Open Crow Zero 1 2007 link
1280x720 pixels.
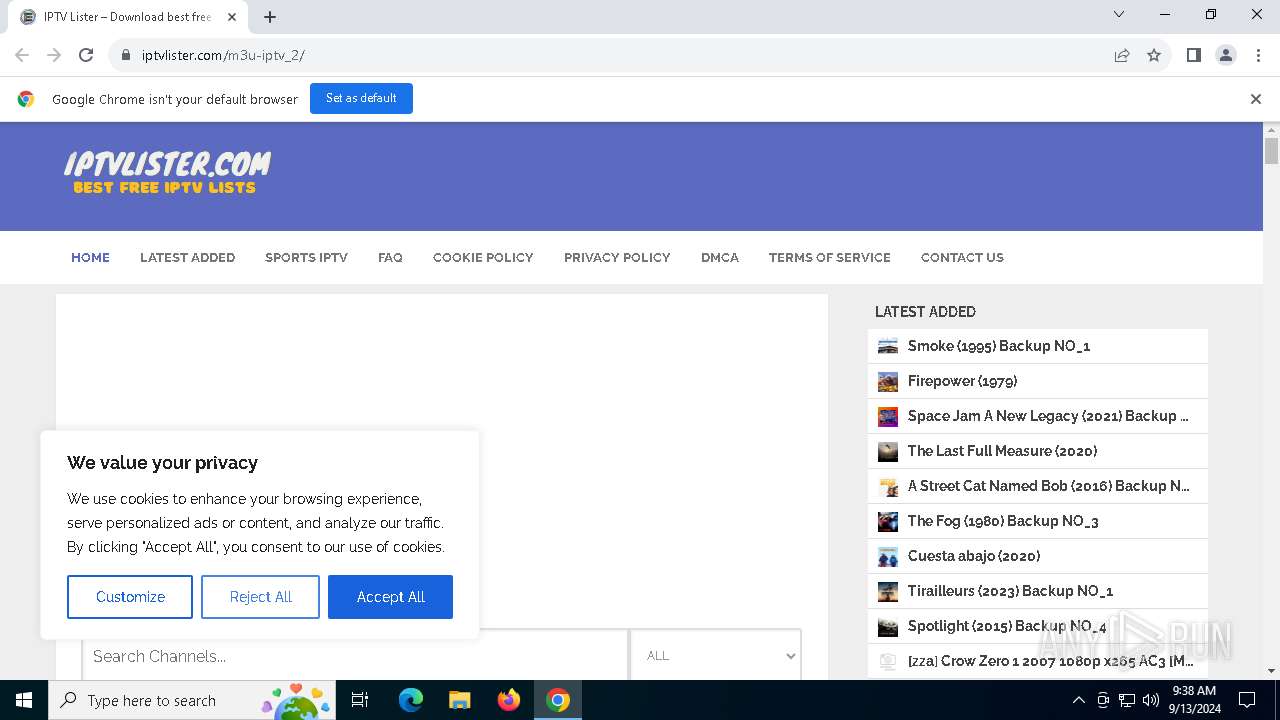[x=1051, y=661]
